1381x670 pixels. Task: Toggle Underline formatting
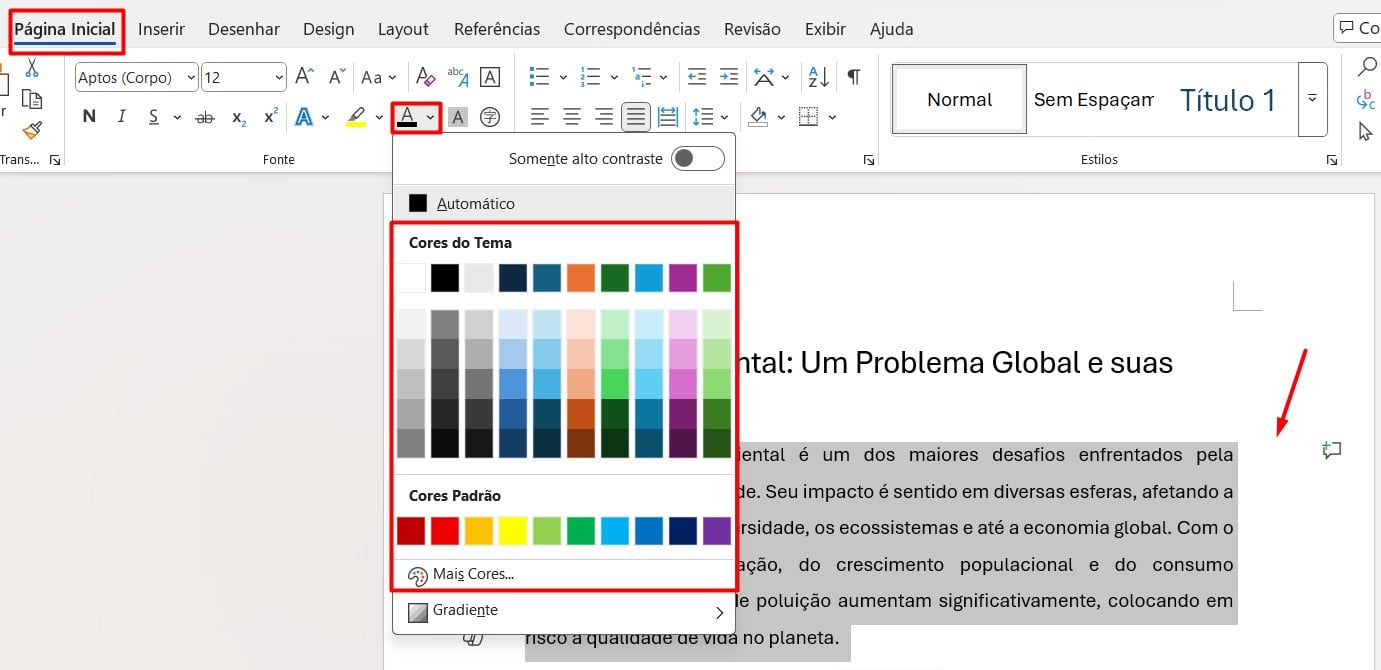pyautogui.click(x=154, y=117)
